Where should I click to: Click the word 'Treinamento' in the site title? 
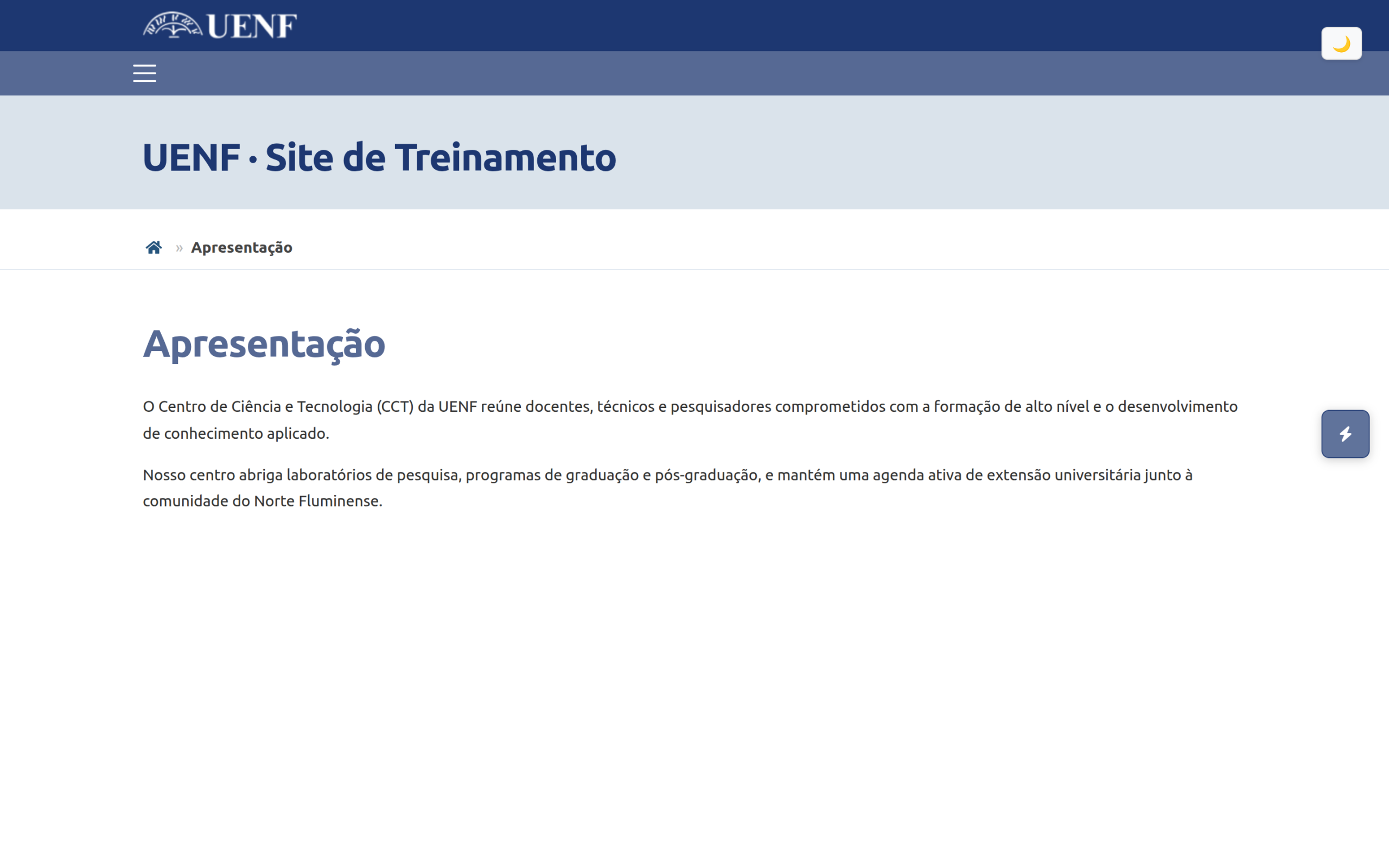[x=506, y=157]
